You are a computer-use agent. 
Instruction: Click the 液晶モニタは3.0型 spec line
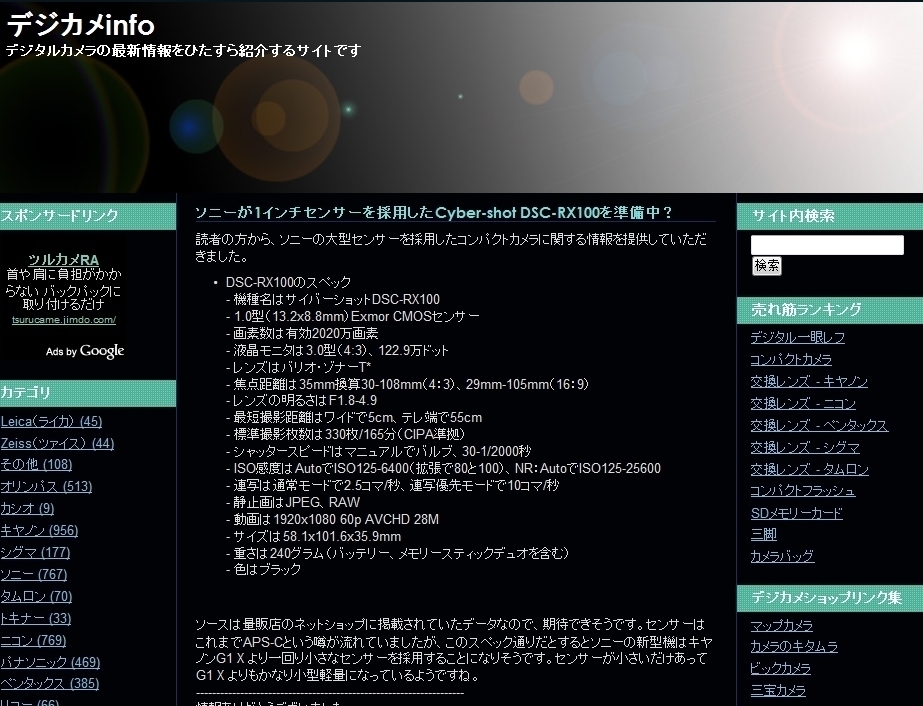[337, 350]
